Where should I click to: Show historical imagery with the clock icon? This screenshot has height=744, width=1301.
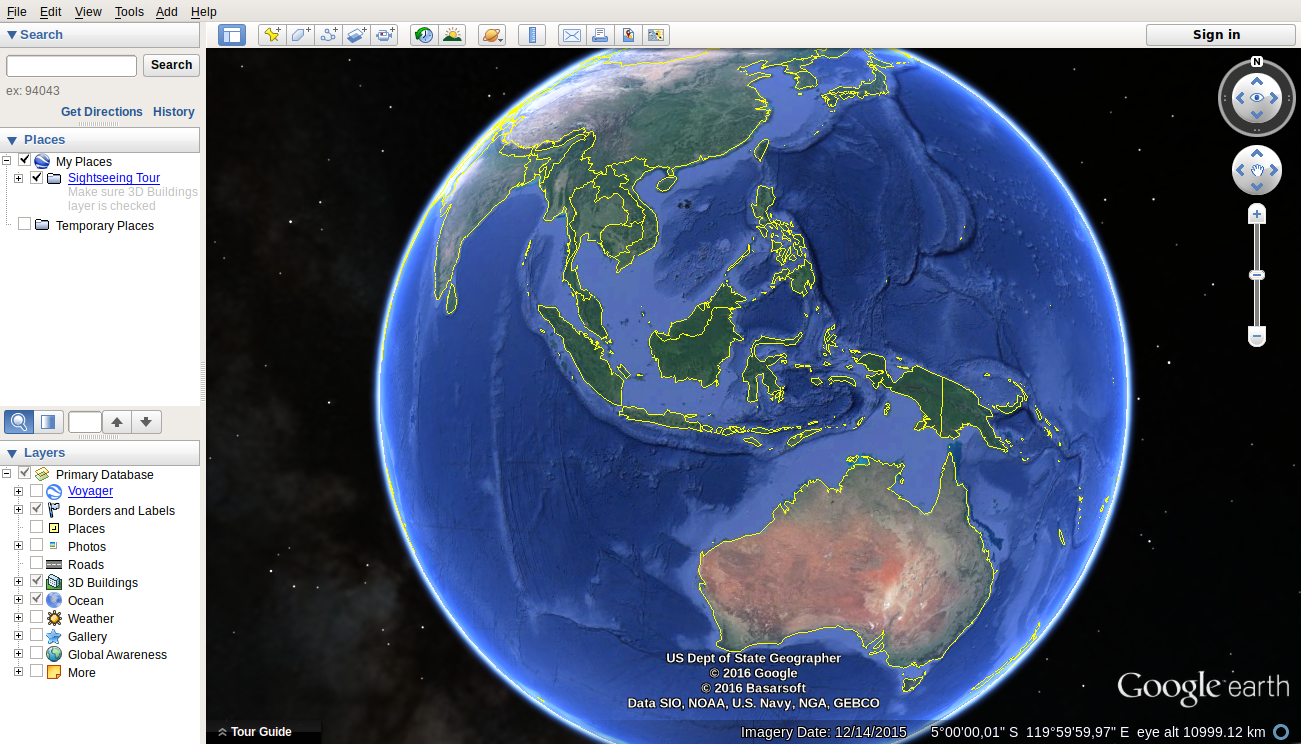pos(423,34)
